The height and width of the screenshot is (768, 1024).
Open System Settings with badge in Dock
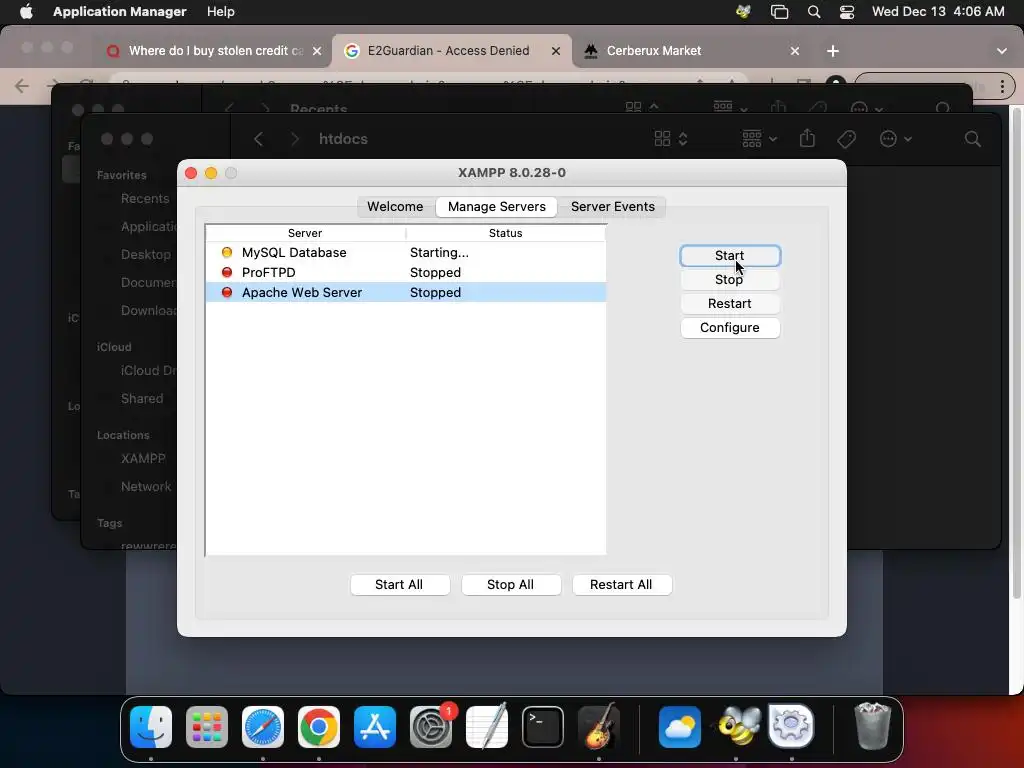[x=431, y=727]
